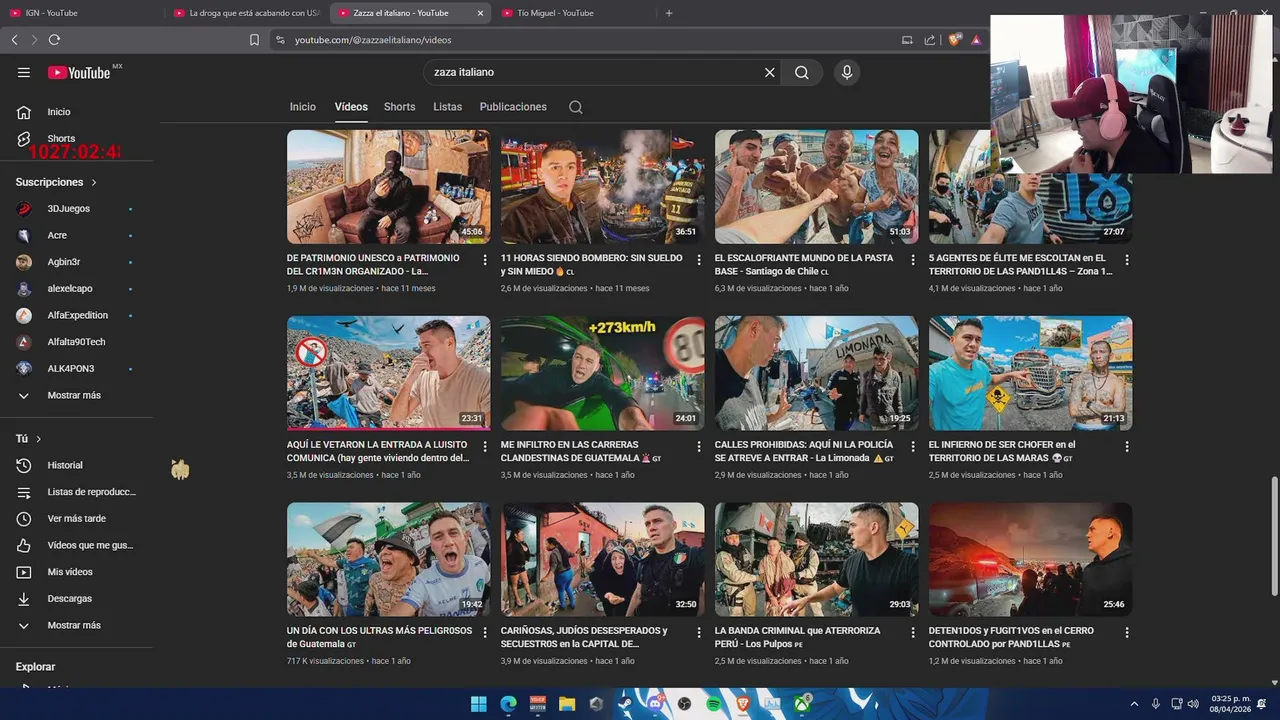Click the browser address bar URL

372,40
